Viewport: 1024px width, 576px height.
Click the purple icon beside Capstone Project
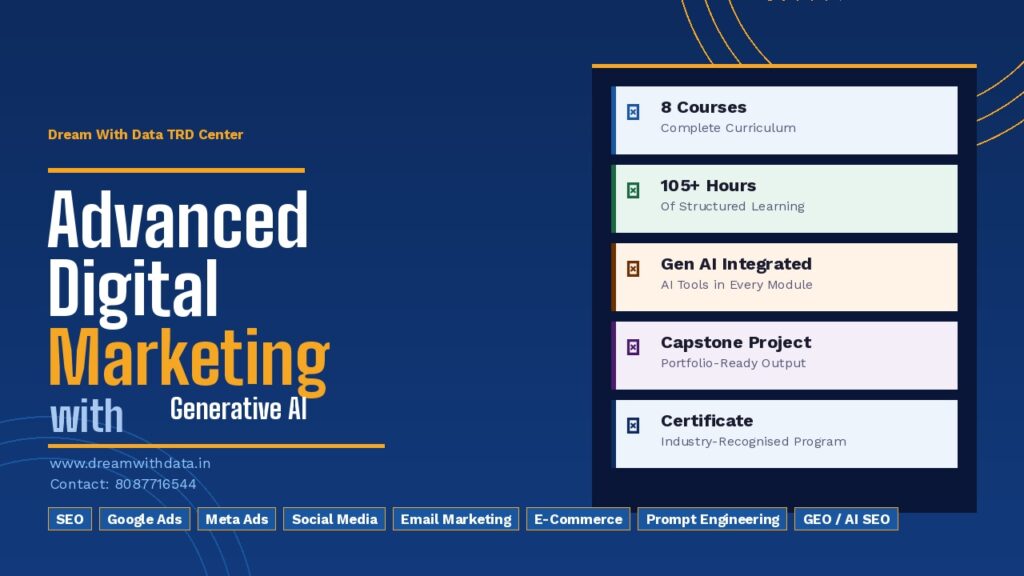click(x=633, y=347)
